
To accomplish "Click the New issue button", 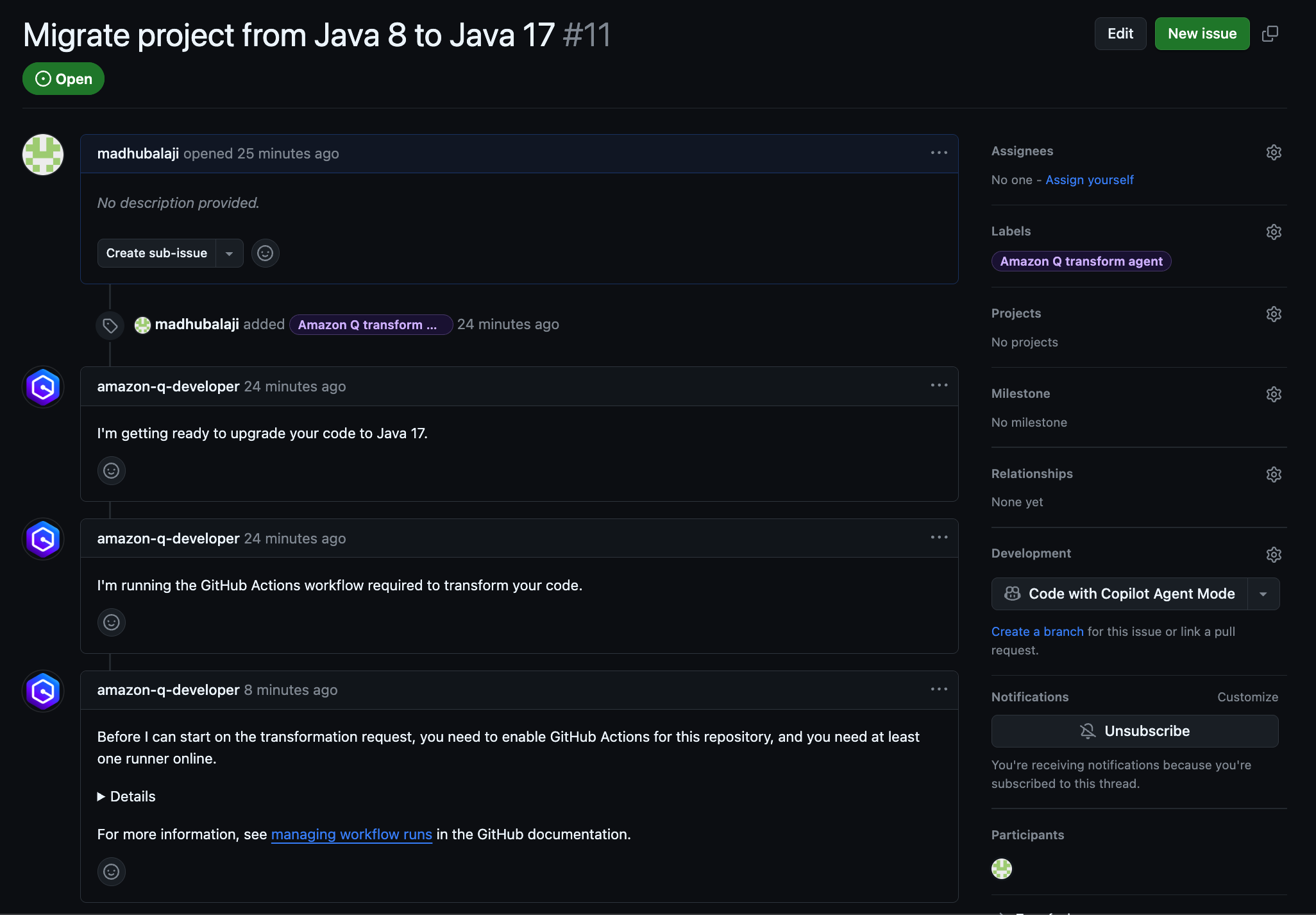I will point(1202,33).
